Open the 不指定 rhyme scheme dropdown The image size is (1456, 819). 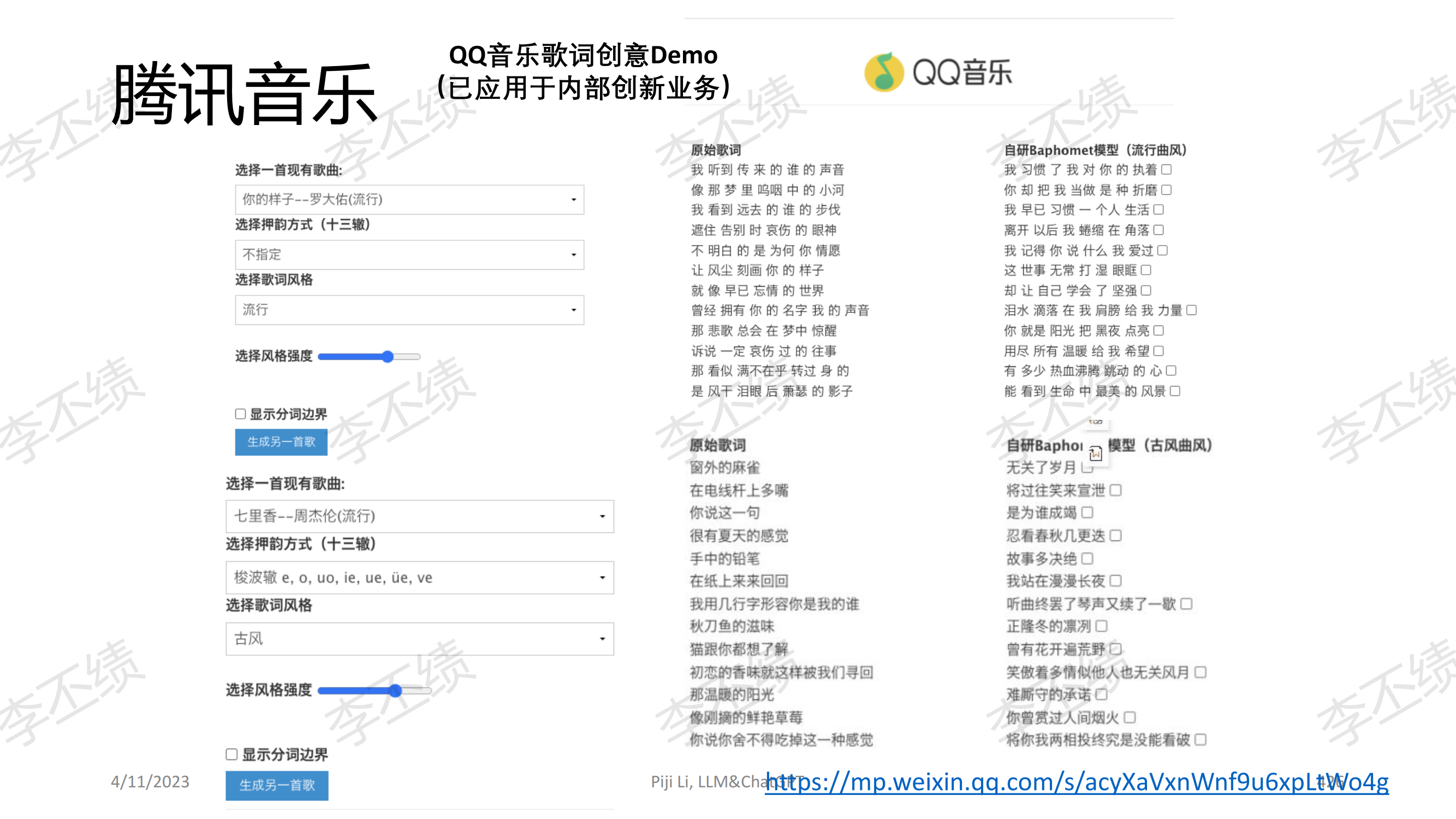[x=409, y=255]
